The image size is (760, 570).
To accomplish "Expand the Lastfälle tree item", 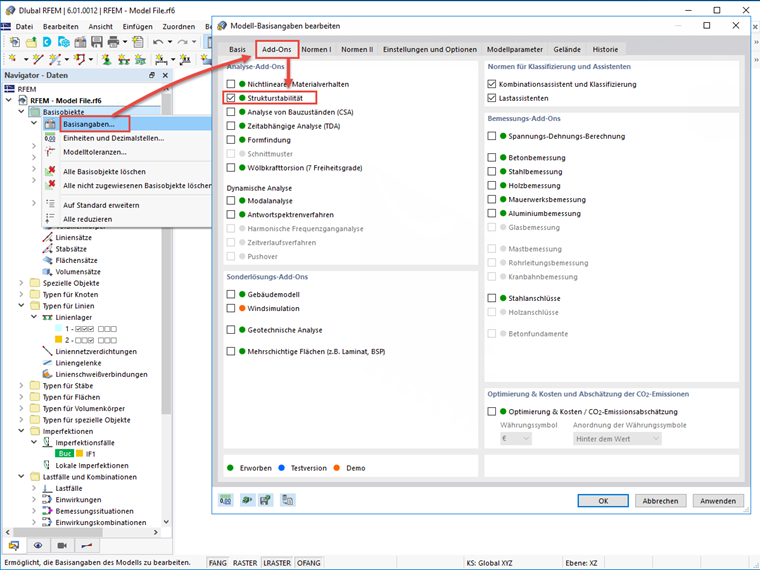I will (34, 488).
